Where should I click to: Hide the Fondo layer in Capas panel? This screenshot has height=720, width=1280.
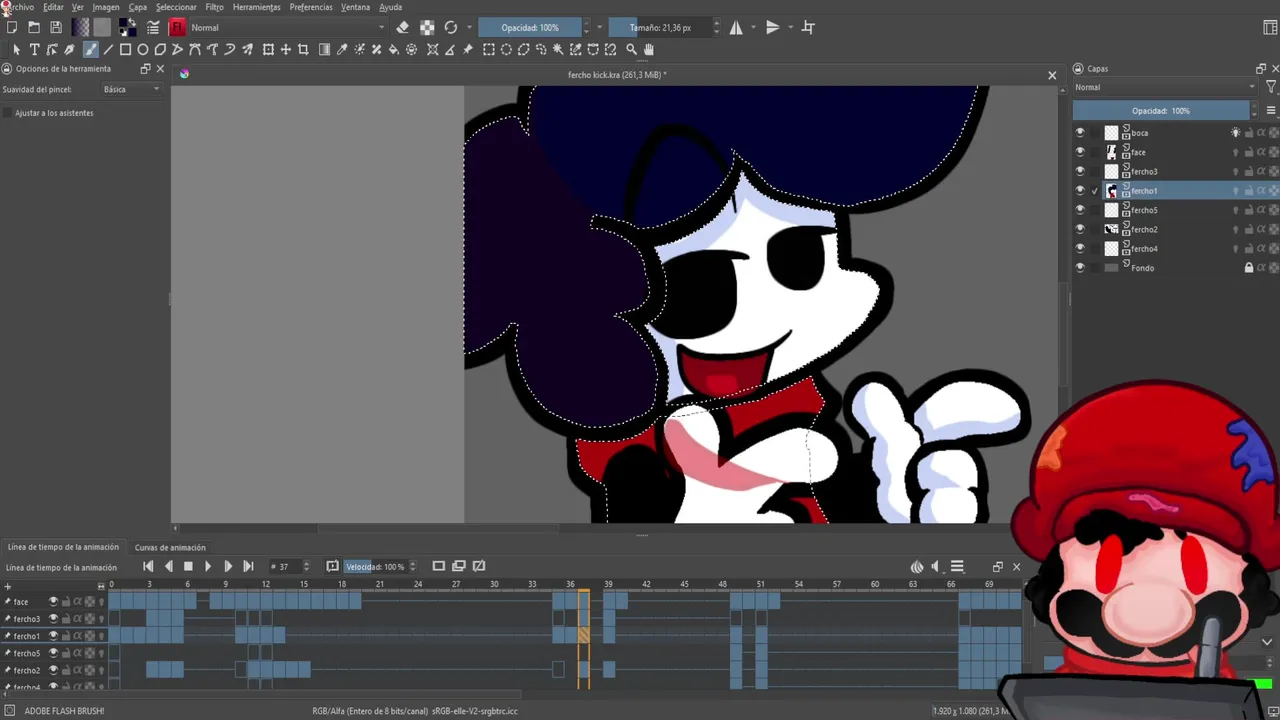coord(1079,268)
